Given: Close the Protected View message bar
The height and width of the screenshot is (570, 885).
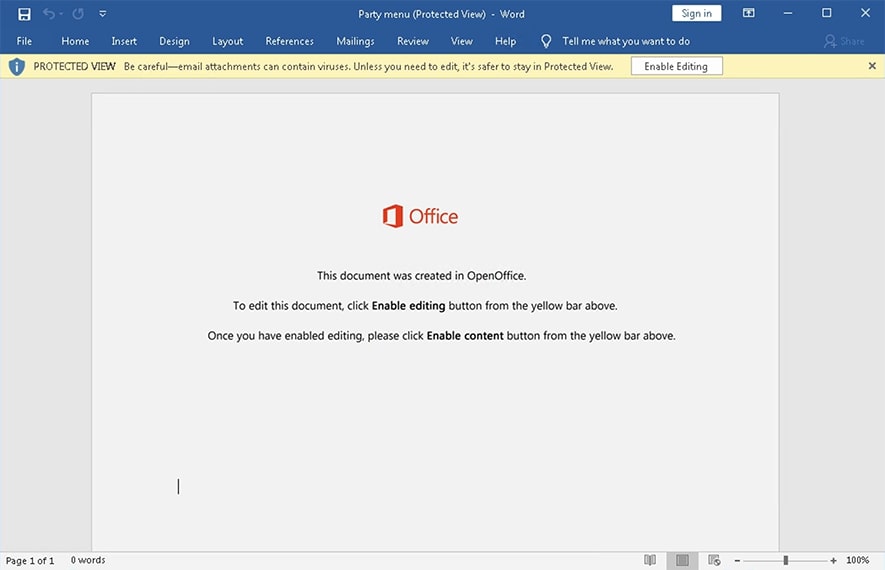Looking at the screenshot, I should 872,66.
